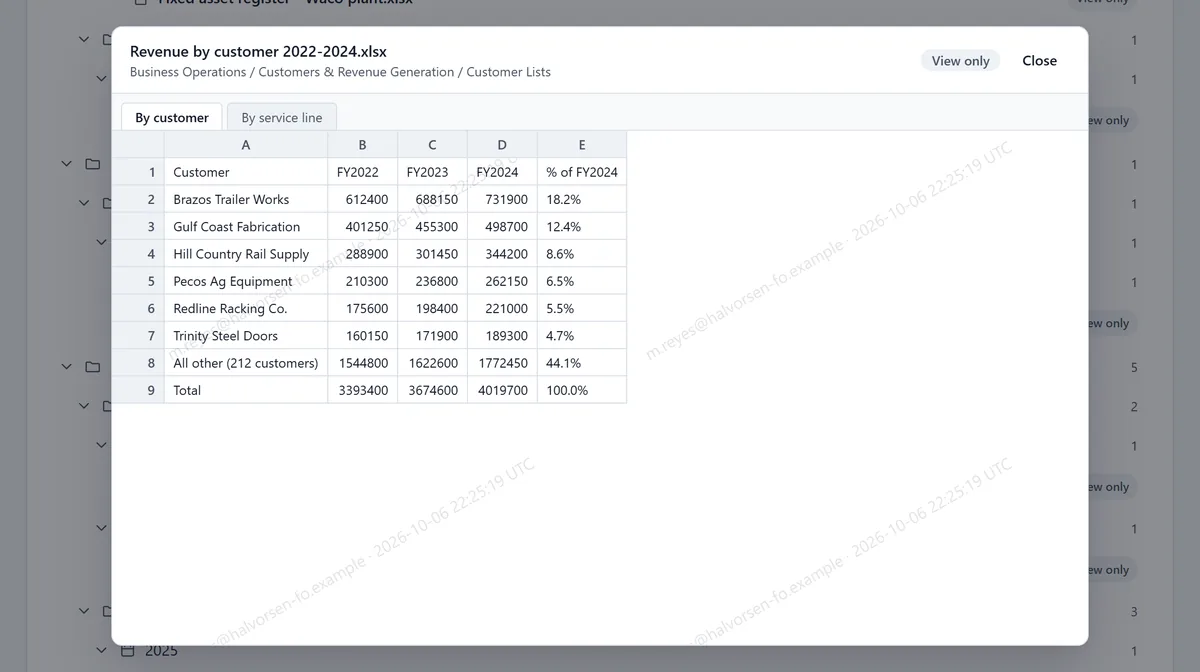
Task: Click the 8.6% cell
Action: click(582, 254)
